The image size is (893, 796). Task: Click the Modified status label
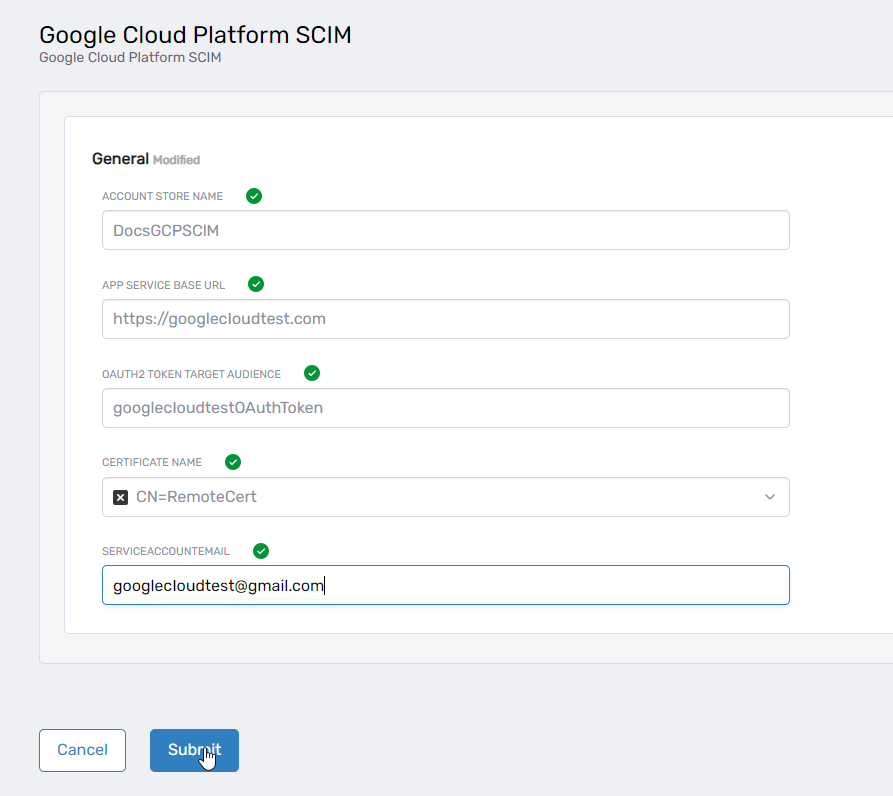176,160
